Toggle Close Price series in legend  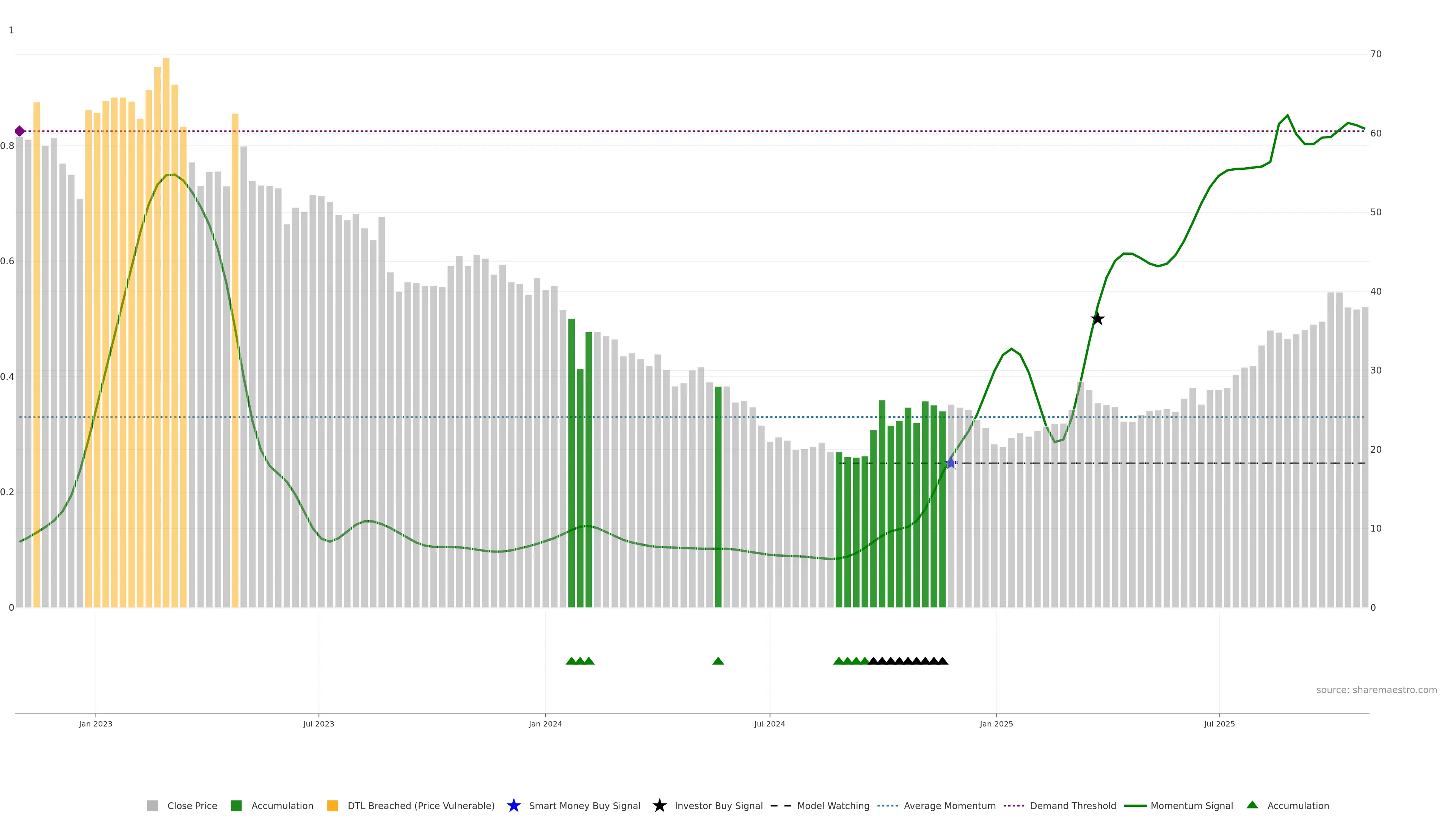click(191, 805)
